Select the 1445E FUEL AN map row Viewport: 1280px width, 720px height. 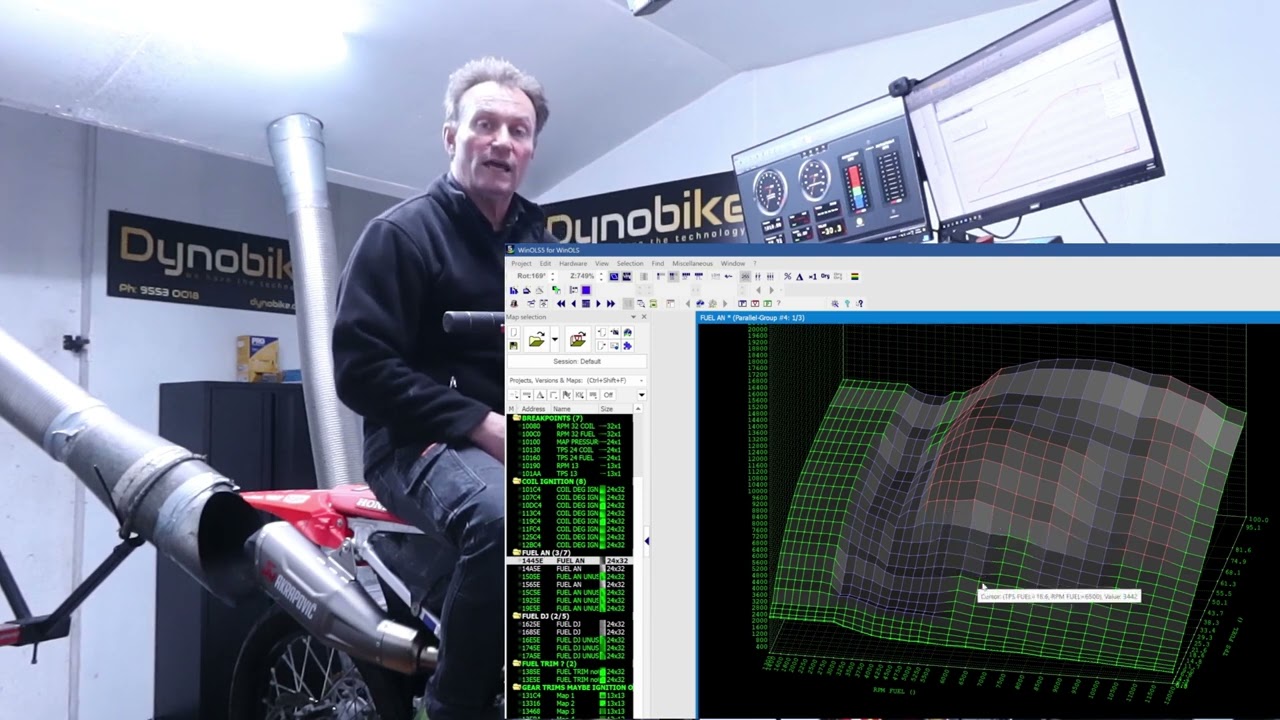pos(570,561)
